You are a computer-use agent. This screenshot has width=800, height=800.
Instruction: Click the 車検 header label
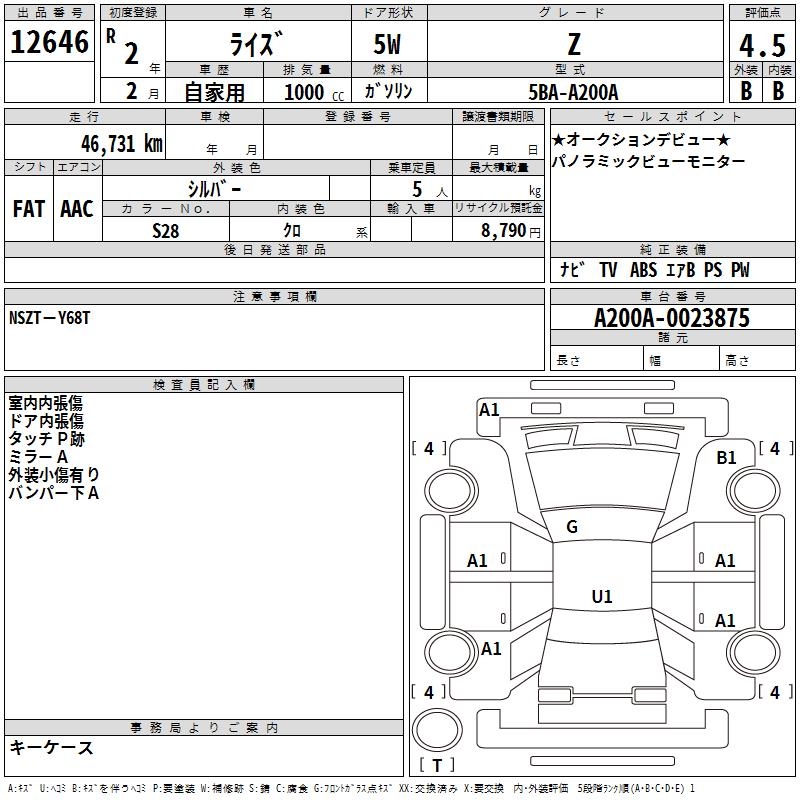(215, 117)
